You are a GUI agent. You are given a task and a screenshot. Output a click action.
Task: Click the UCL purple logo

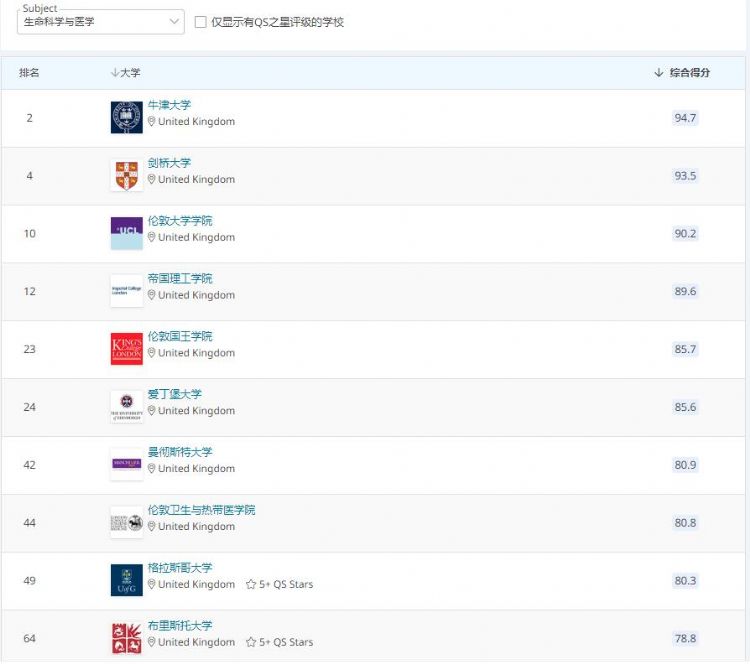[127, 233]
